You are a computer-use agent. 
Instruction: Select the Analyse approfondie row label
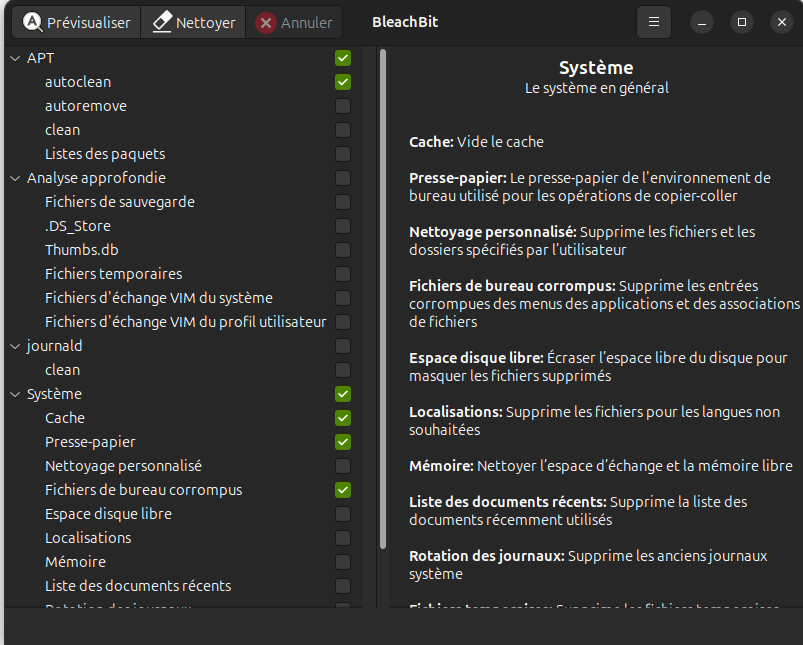point(96,178)
